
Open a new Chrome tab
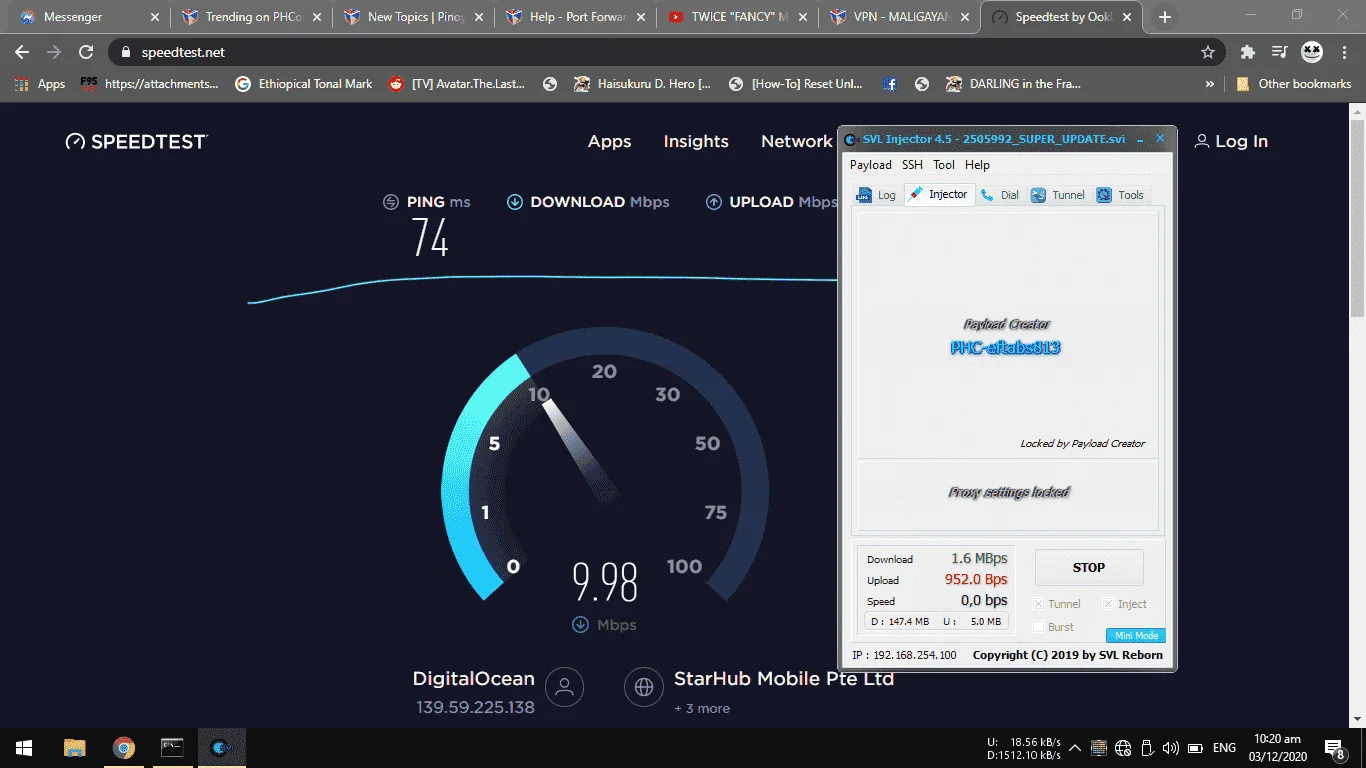[x=1164, y=17]
